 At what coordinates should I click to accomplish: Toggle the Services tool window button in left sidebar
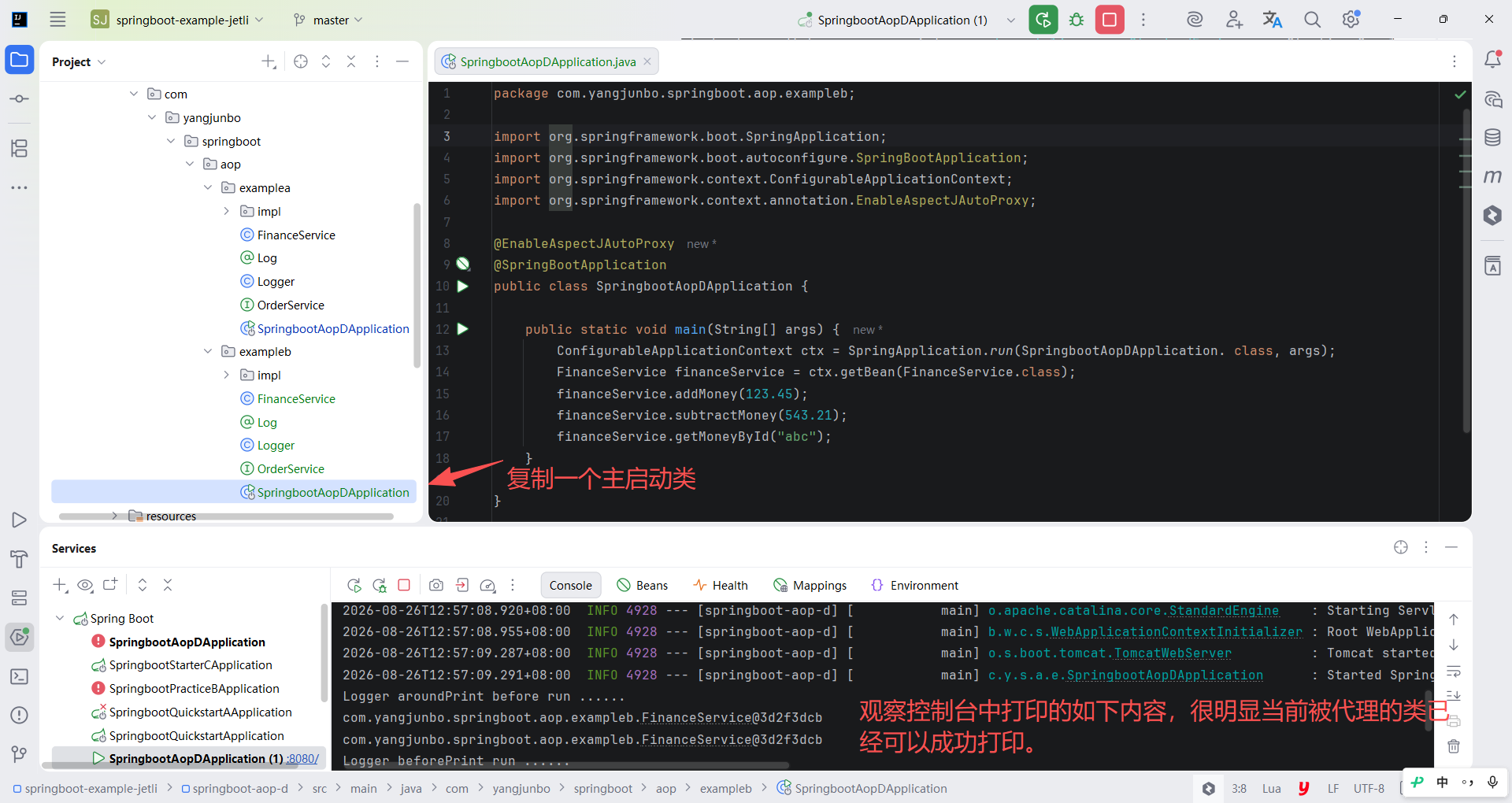20,637
